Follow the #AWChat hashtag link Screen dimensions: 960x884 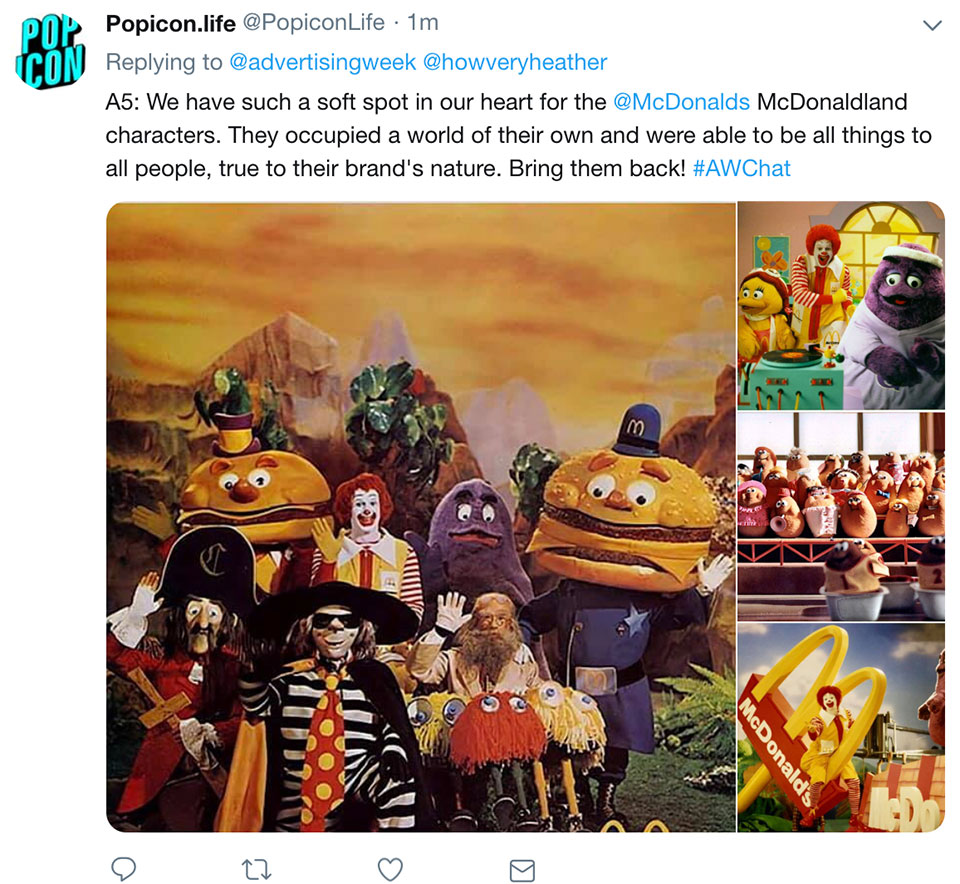coord(741,168)
